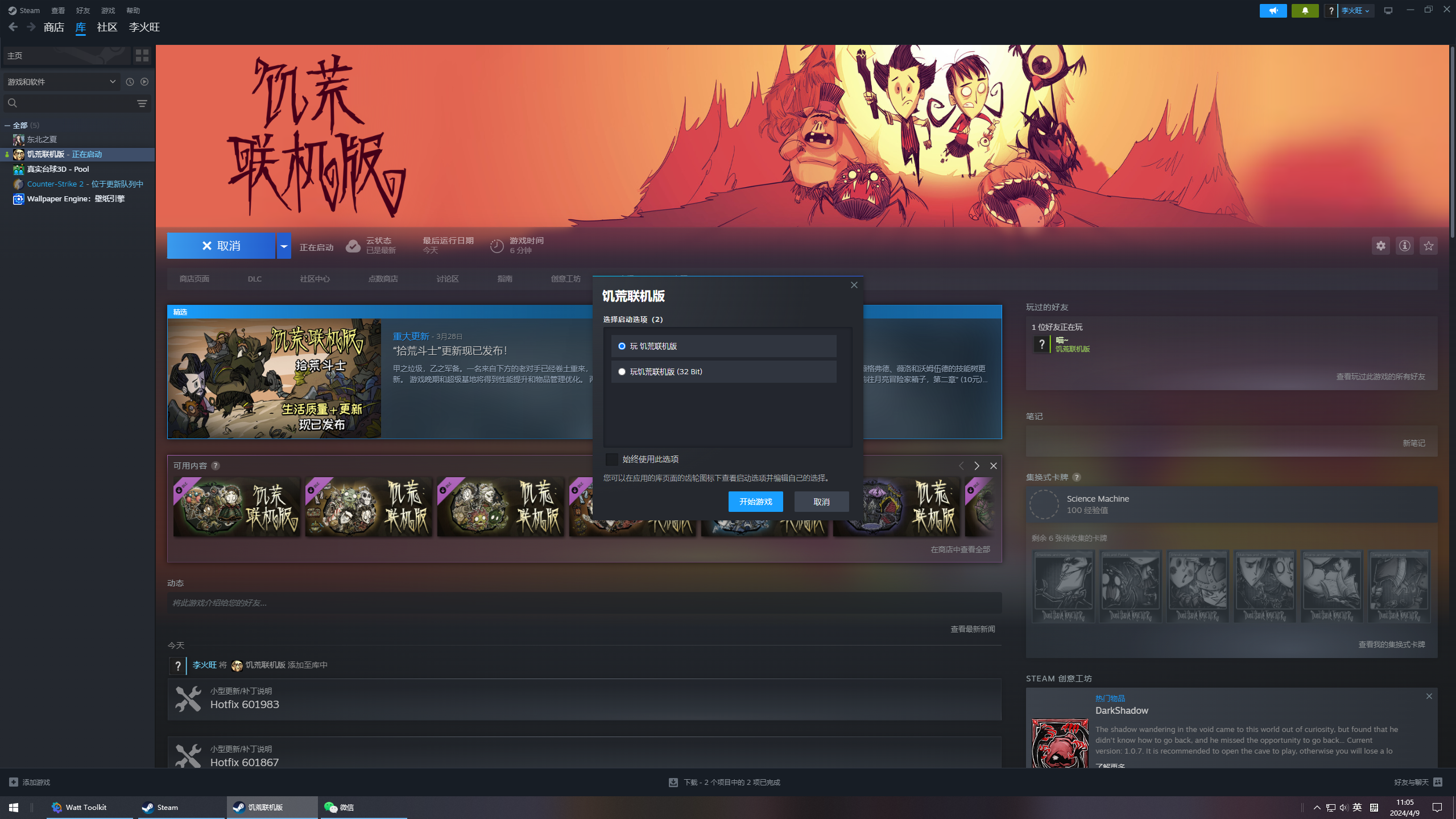Open the announcements megaphone button
1456x819 pixels.
click(x=1273, y=11)
